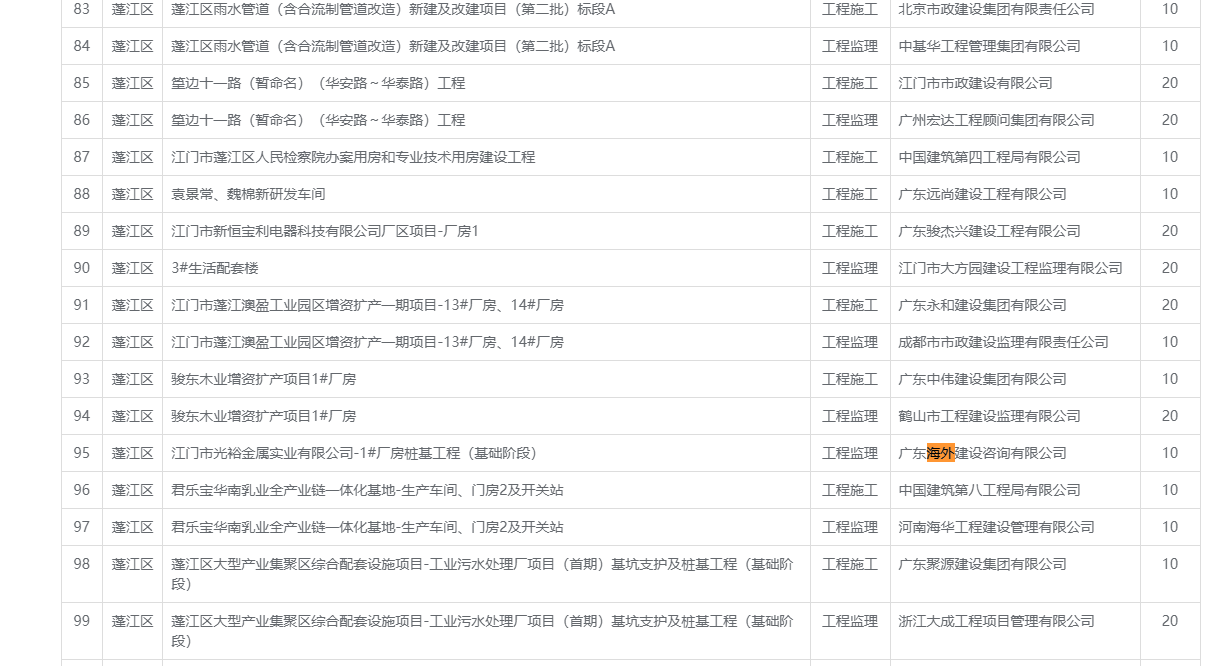Click the 工程施工 type cell in row 91
The image size is (1224, 666).
click(x=849, y=305)
